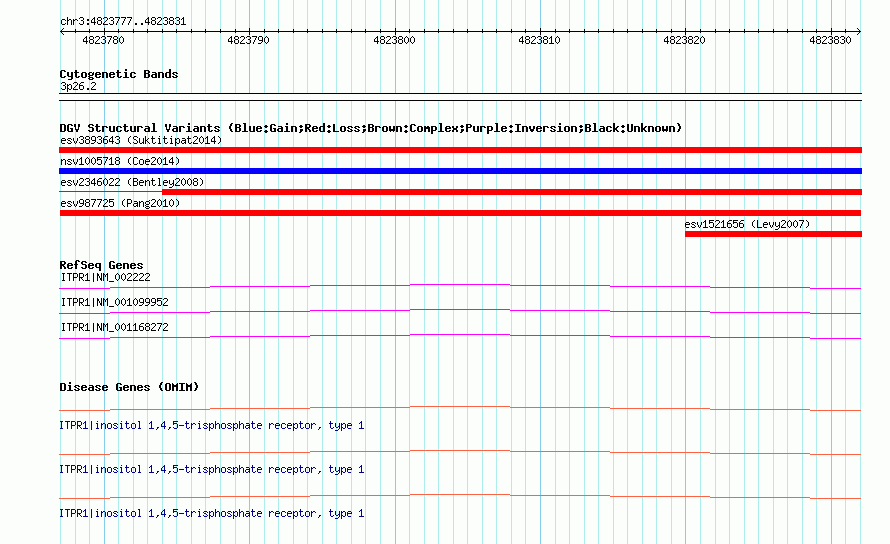Click the Disease Genes (OMIM) track title
Screen dimensions: 890x544
(x=129, y=387)
